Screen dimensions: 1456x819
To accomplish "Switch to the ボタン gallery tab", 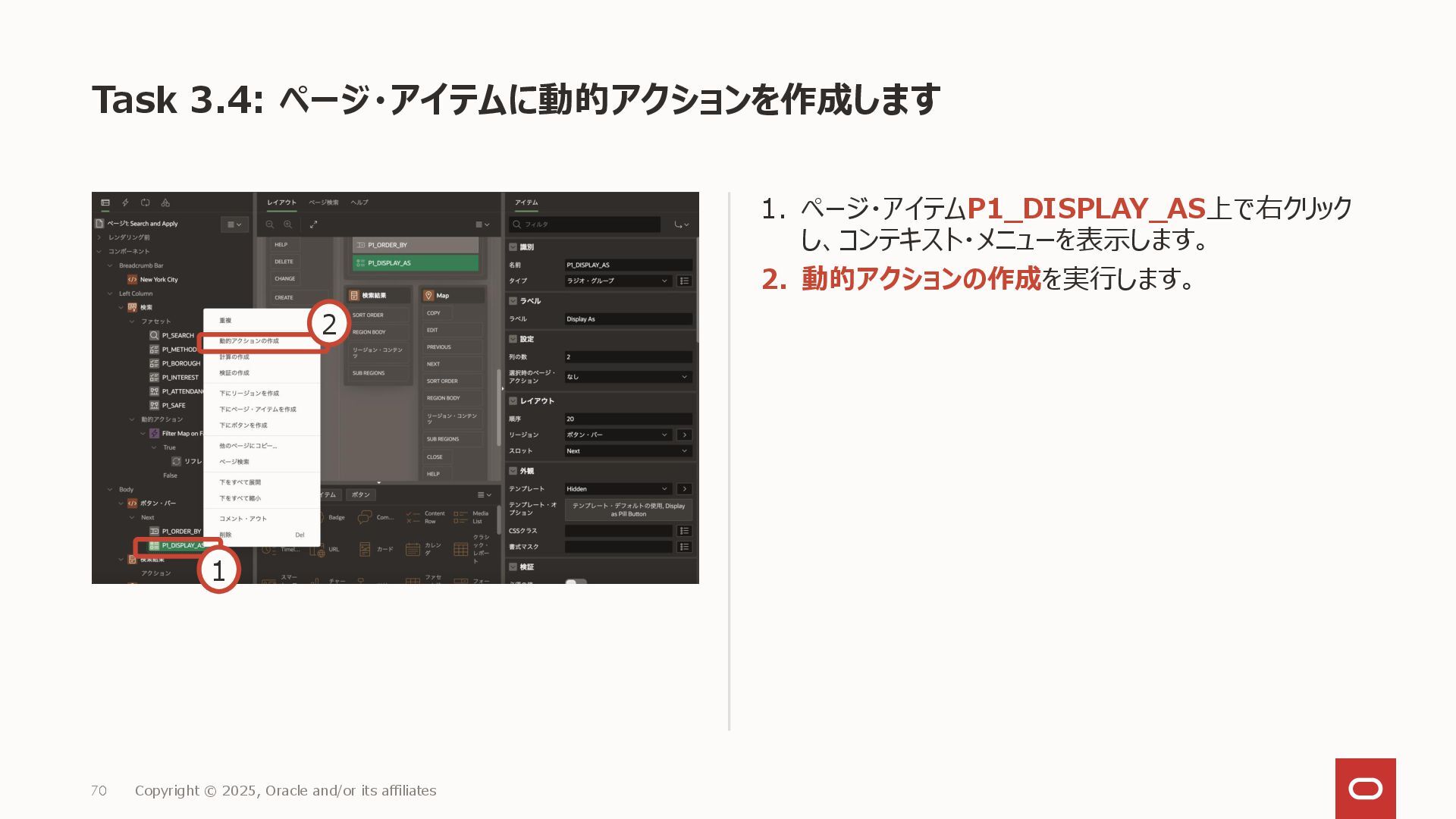I will pos(361,494).
